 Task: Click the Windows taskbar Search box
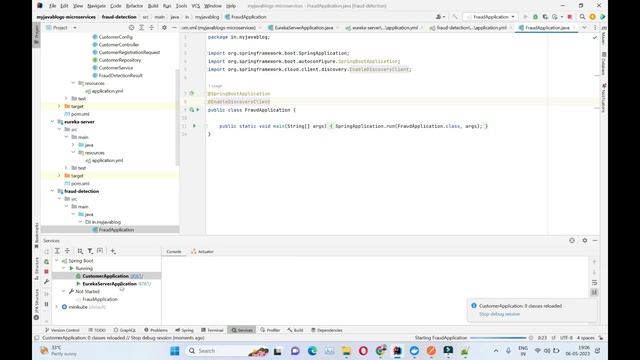tap(227, 351)
